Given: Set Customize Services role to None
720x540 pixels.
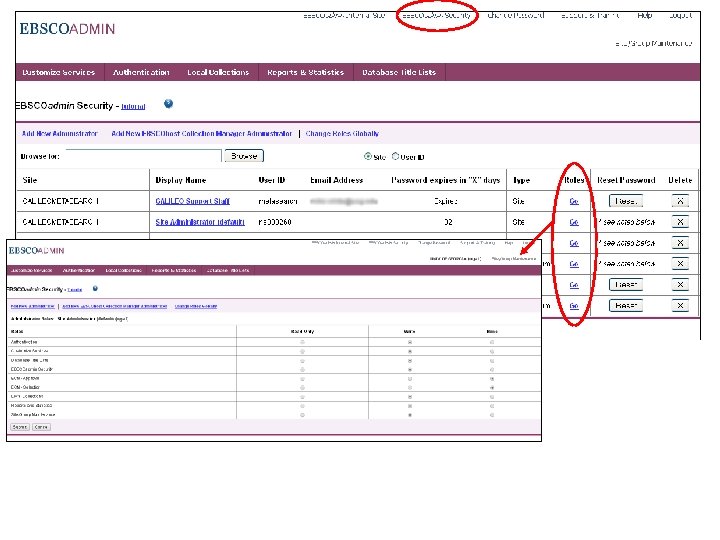Looking at the screenshot, I should (492, 351).
